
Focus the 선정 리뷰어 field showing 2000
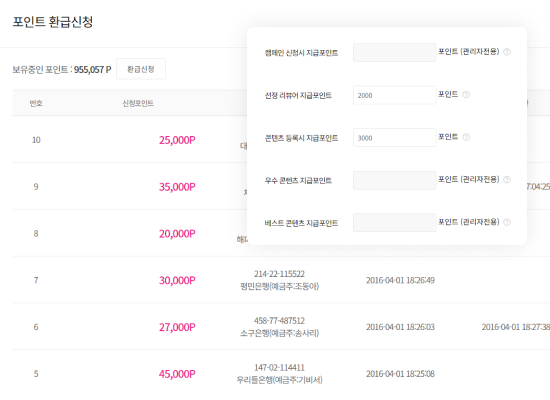(x=395, y=95)
